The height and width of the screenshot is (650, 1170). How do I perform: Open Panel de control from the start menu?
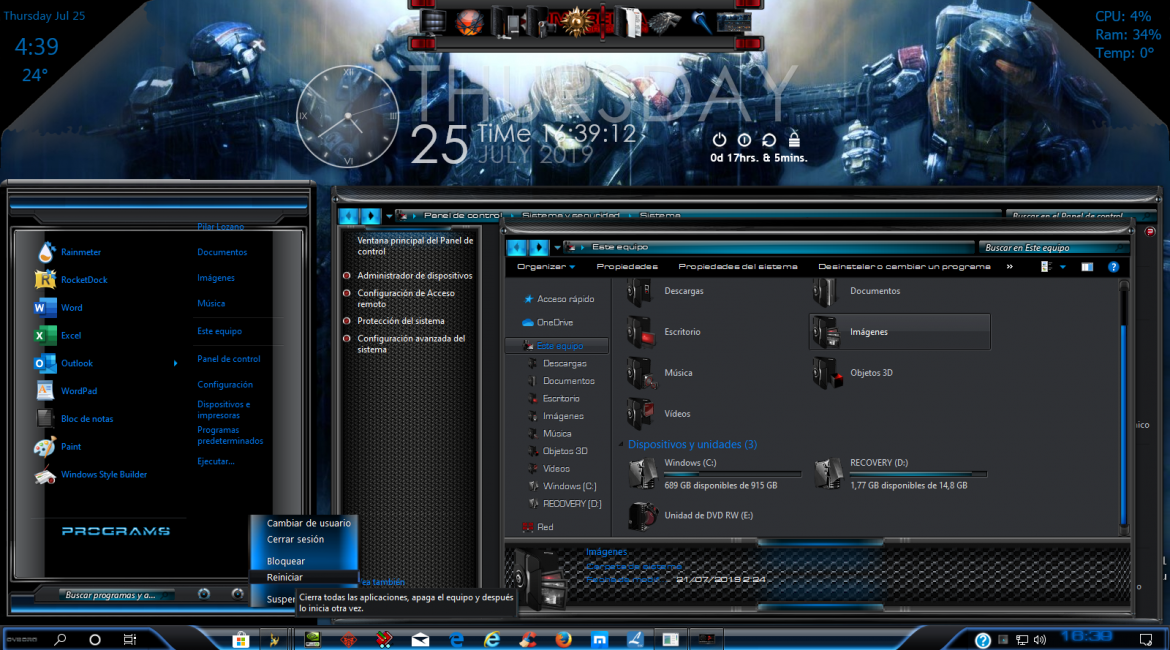[x=228, y=359]
